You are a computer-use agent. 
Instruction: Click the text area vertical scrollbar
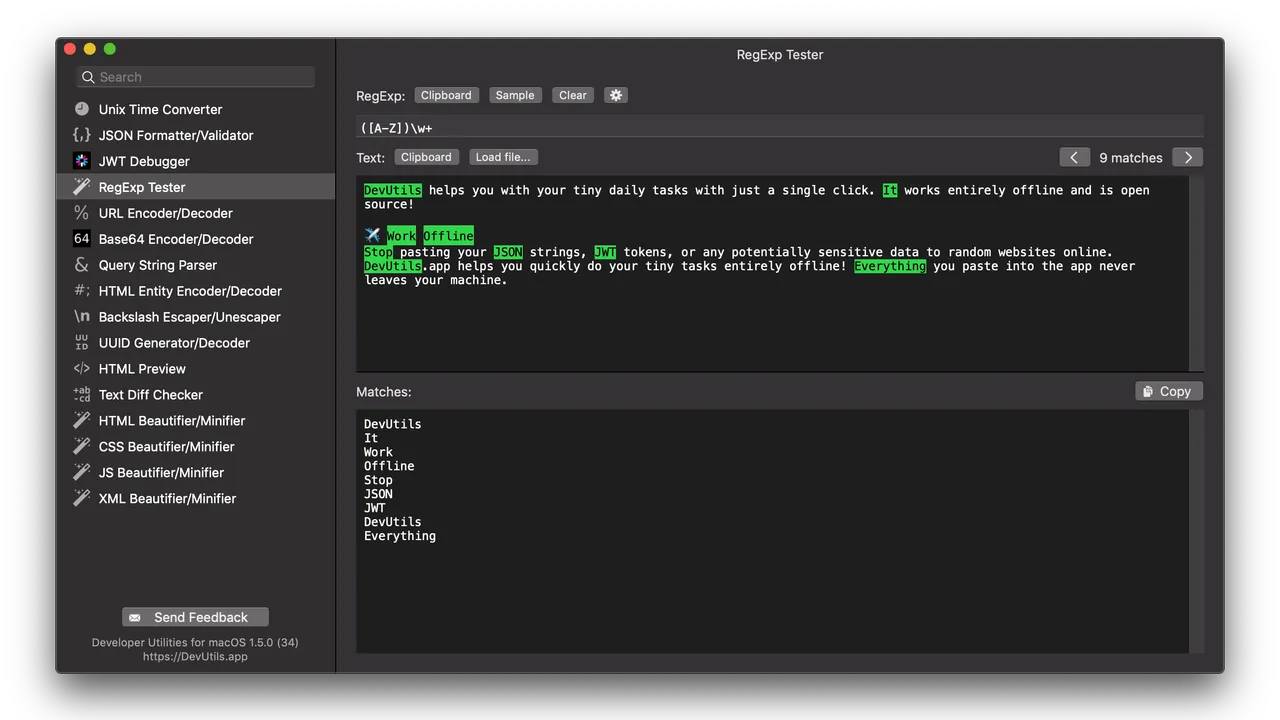1196,274
